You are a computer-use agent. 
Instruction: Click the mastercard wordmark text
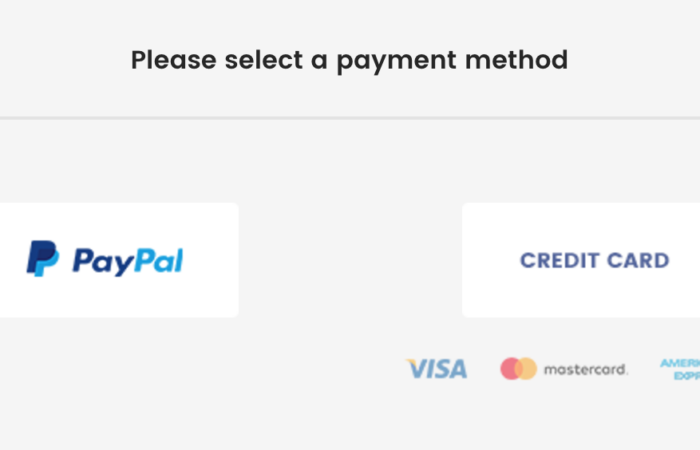585,370
